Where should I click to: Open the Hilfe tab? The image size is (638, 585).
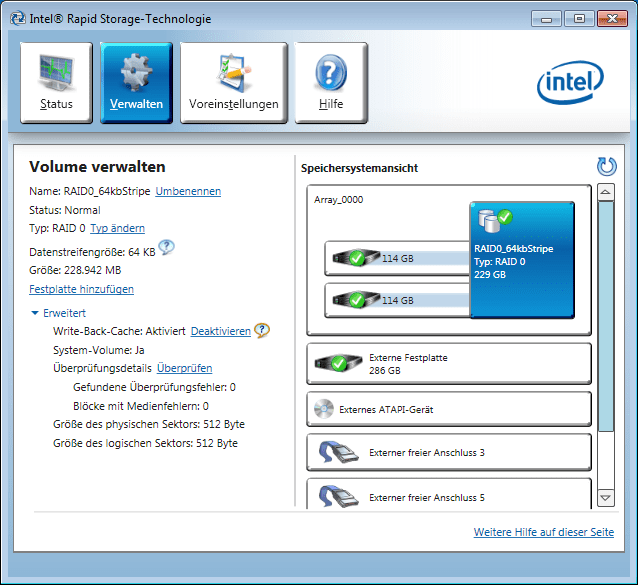click(331, 83)
